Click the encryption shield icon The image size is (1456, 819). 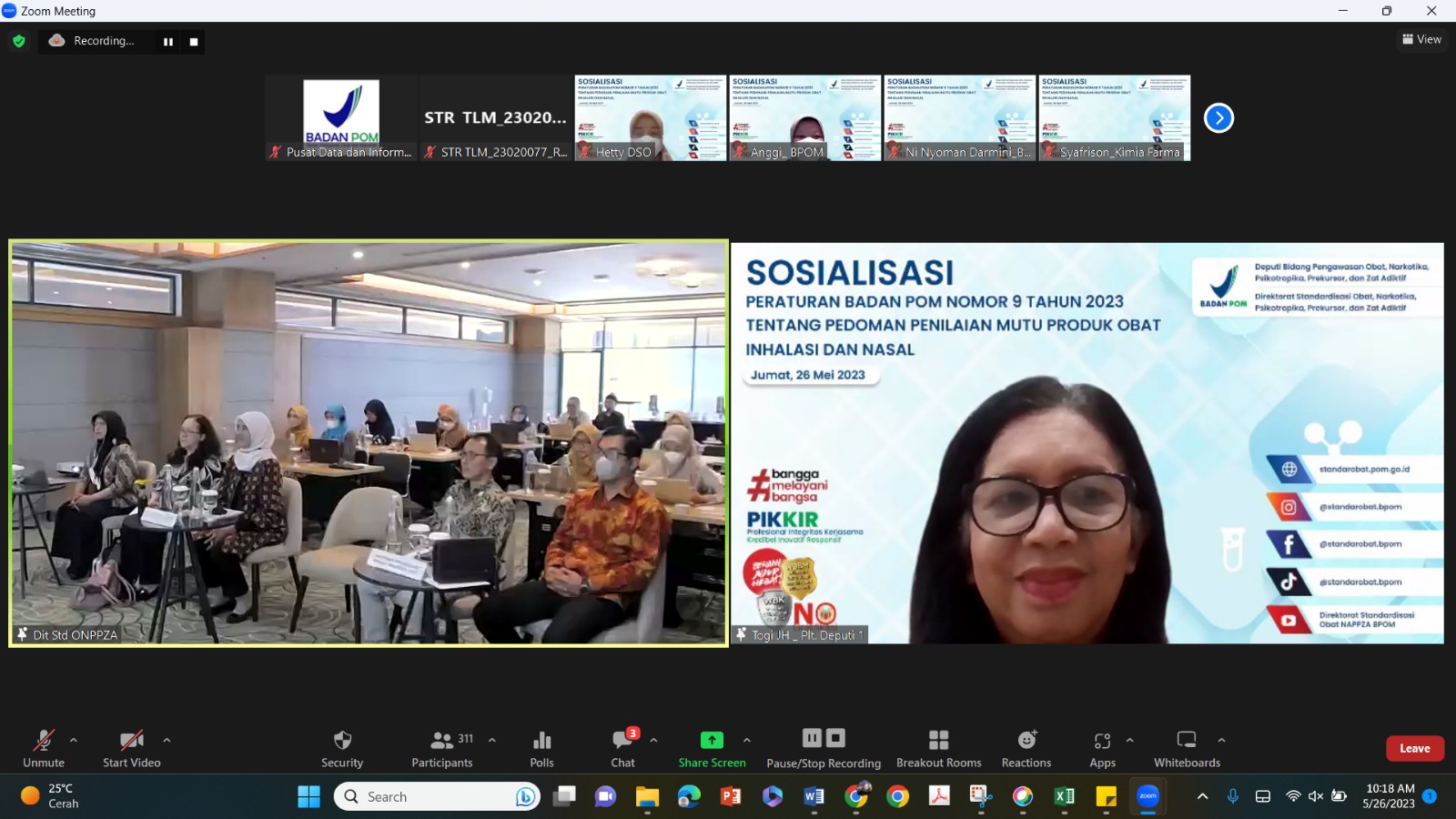[19, 41]
